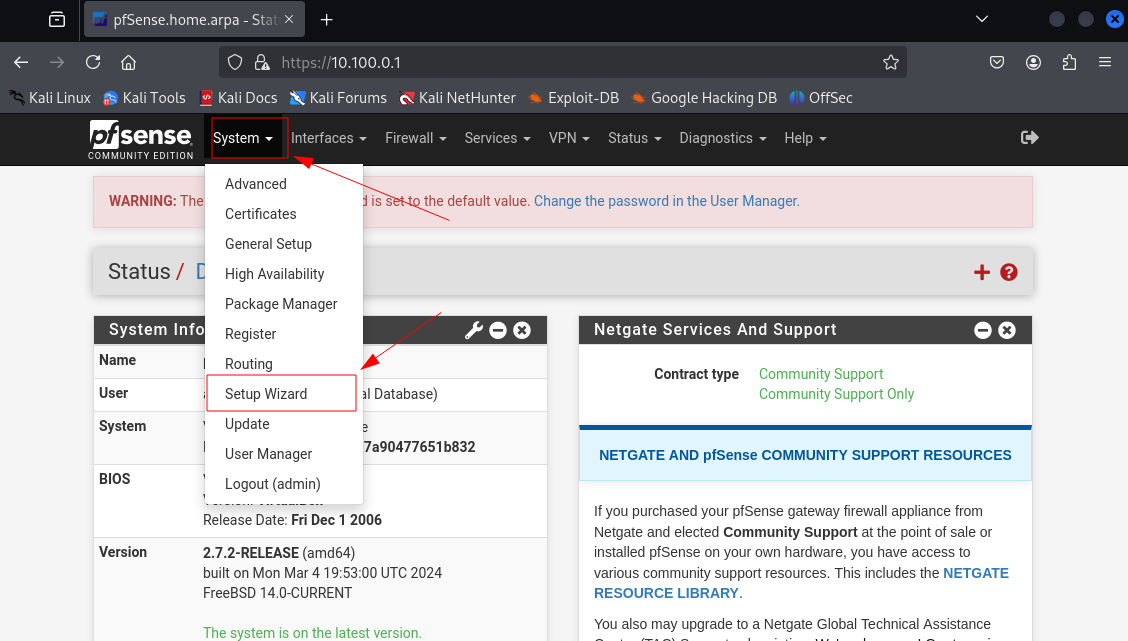Expand the Diagnostics menu

(723, 138)
